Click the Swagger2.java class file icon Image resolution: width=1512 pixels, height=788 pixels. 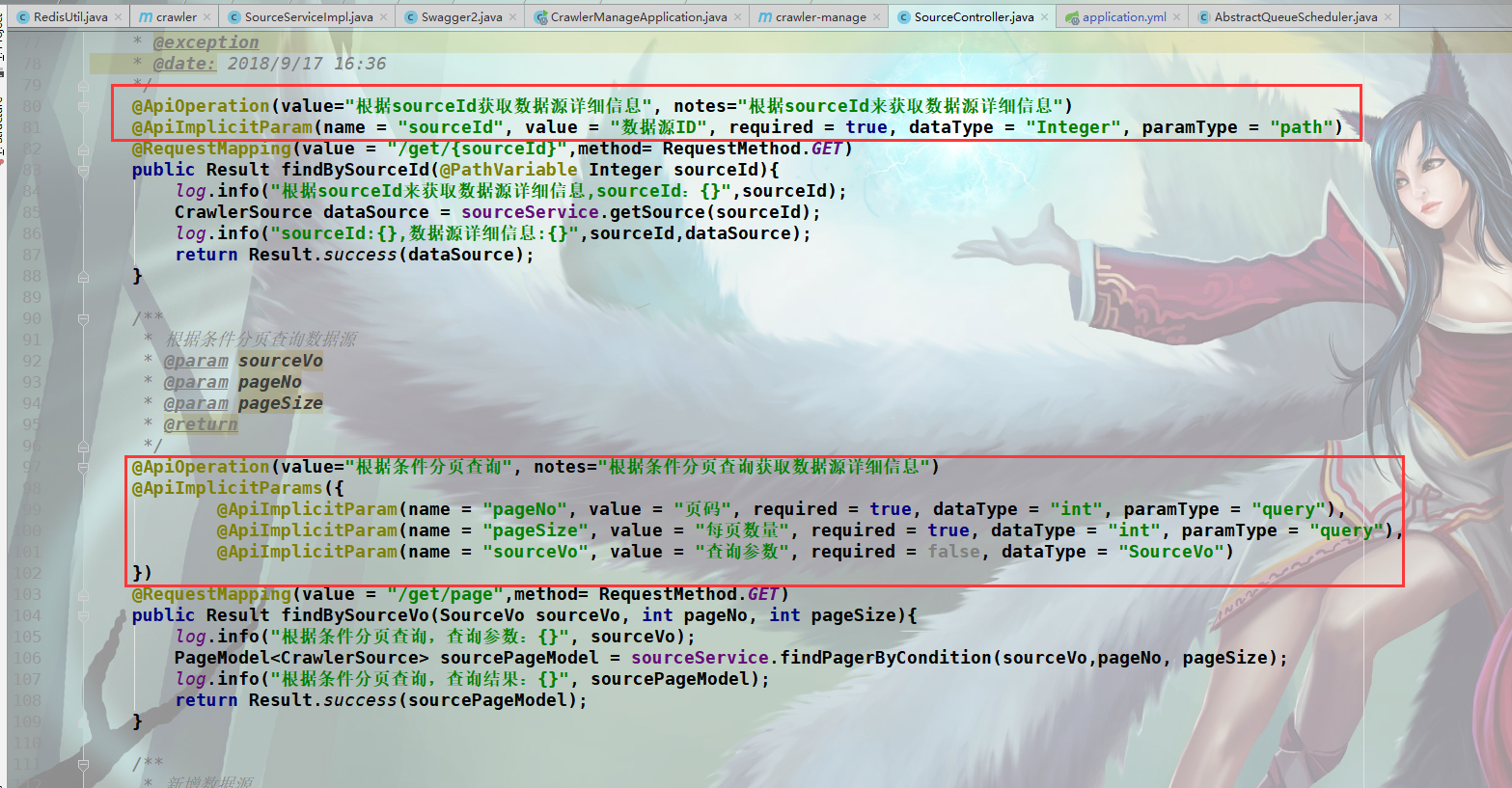pos(411,17)
